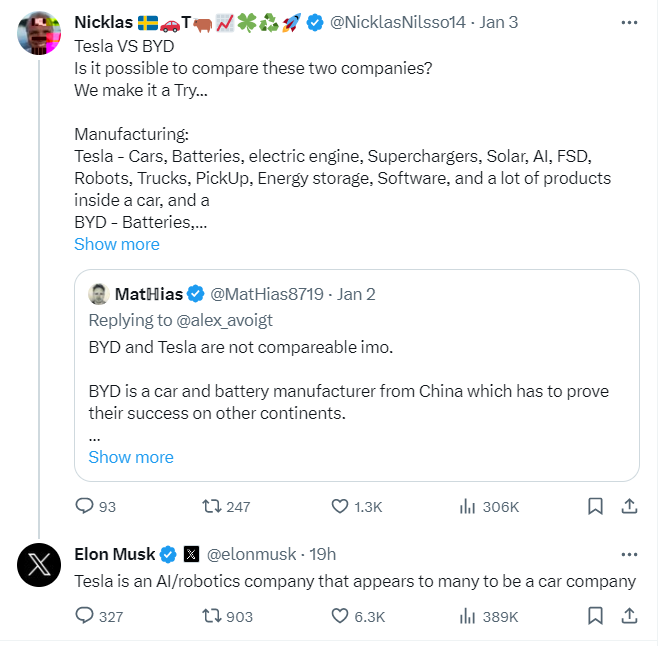This screenshot has height=646, width=658.
Task: Bookmark Nicklas's Tesla VS BYD post
Action: [x=595, y=507]
